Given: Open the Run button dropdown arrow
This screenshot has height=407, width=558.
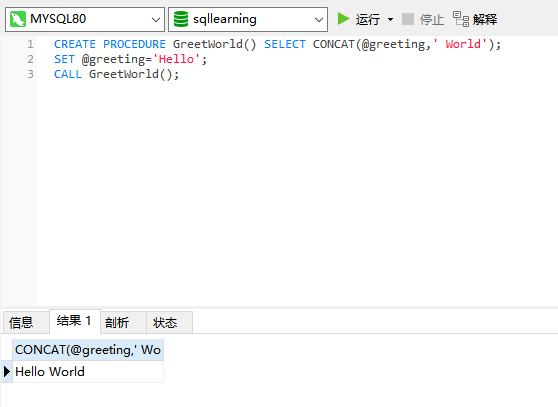Looking at the screenshot, I should tap(390, 19).
